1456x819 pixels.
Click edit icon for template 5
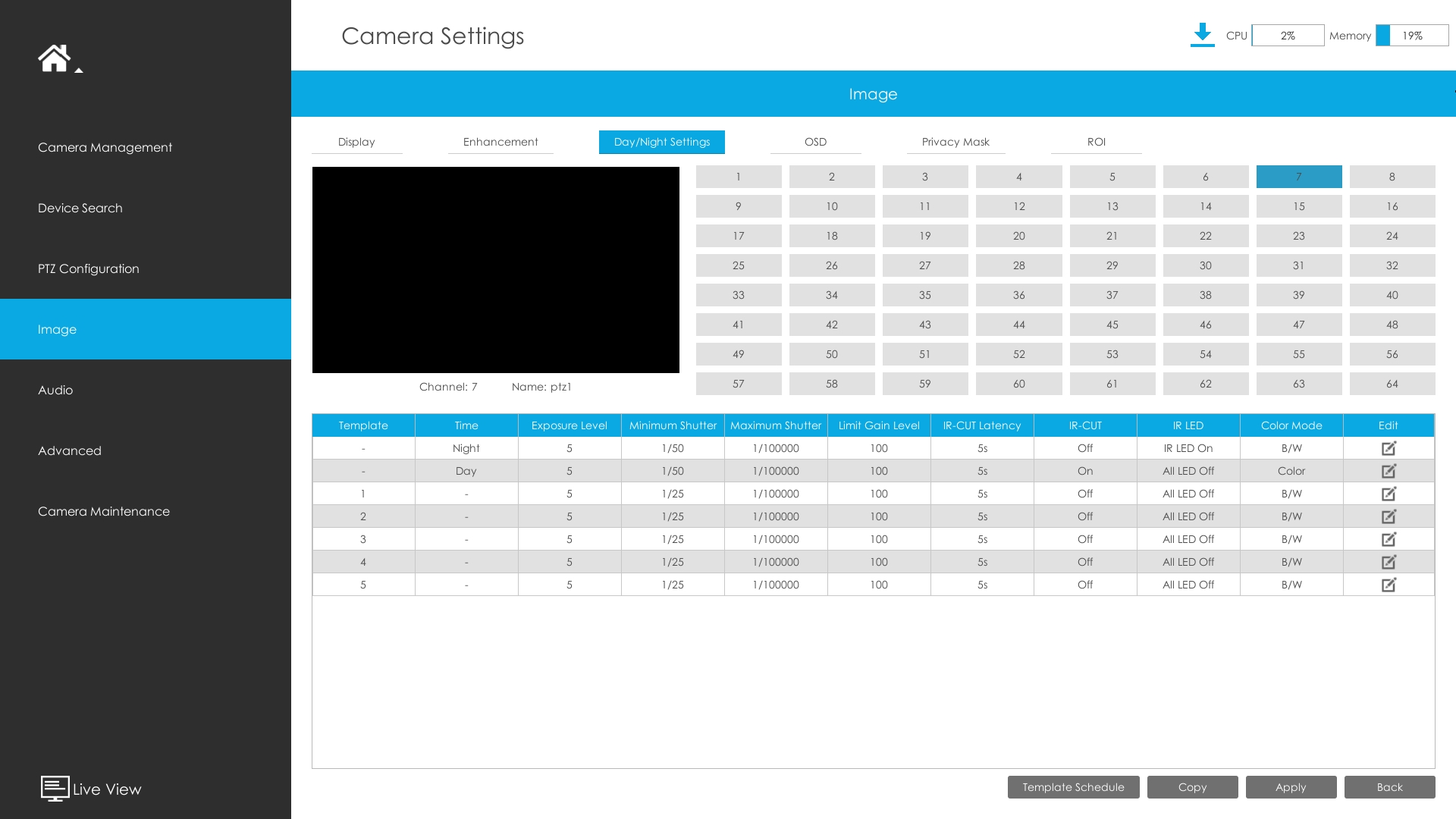[1389, 585]
